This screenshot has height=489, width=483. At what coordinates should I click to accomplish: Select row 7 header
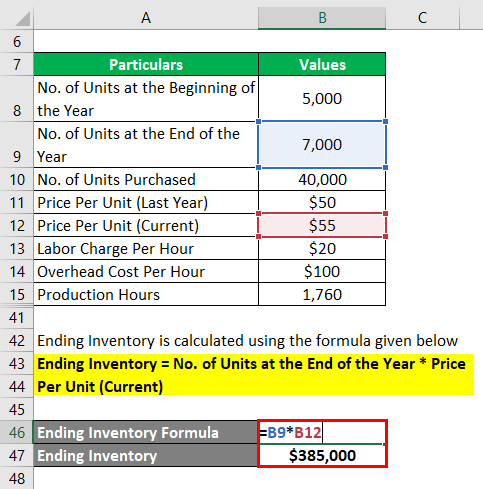pos(17,64)
